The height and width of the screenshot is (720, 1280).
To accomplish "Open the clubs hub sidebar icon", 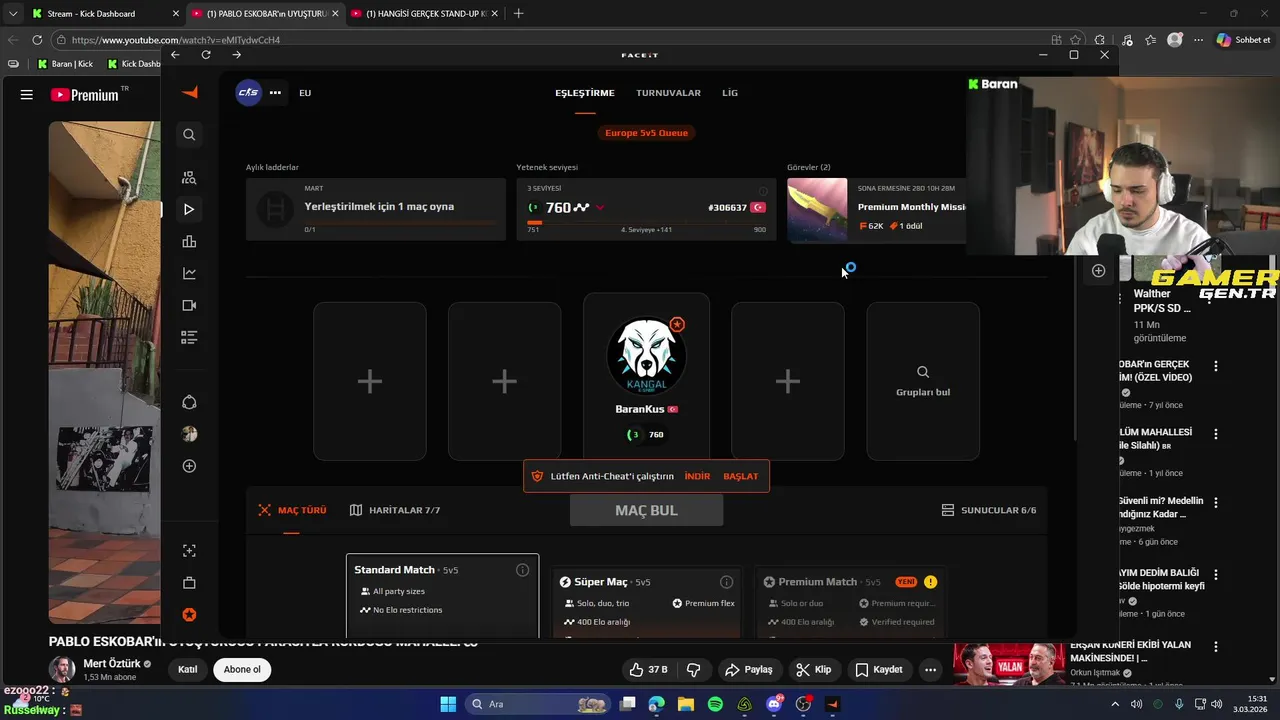I will [189, 402].
